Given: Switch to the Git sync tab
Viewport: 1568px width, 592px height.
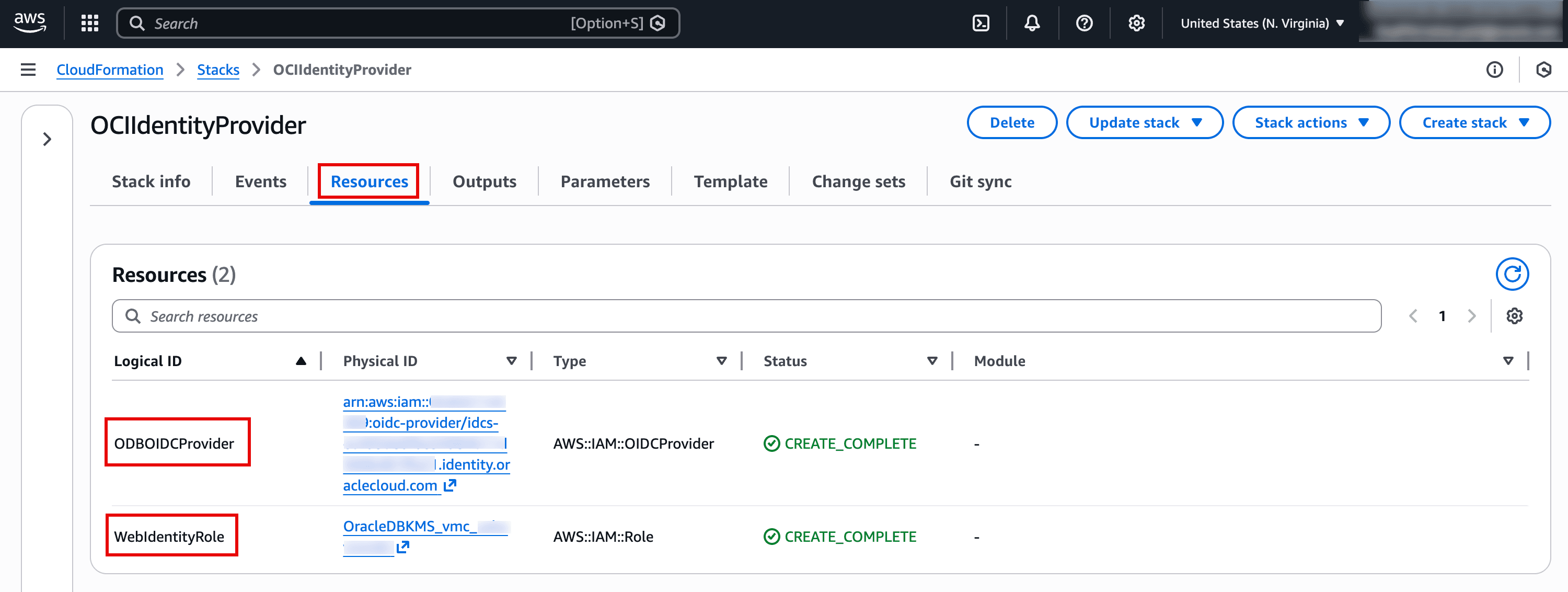Looking at the screenshot, I should pyautogui.click(x=981, y=181).
